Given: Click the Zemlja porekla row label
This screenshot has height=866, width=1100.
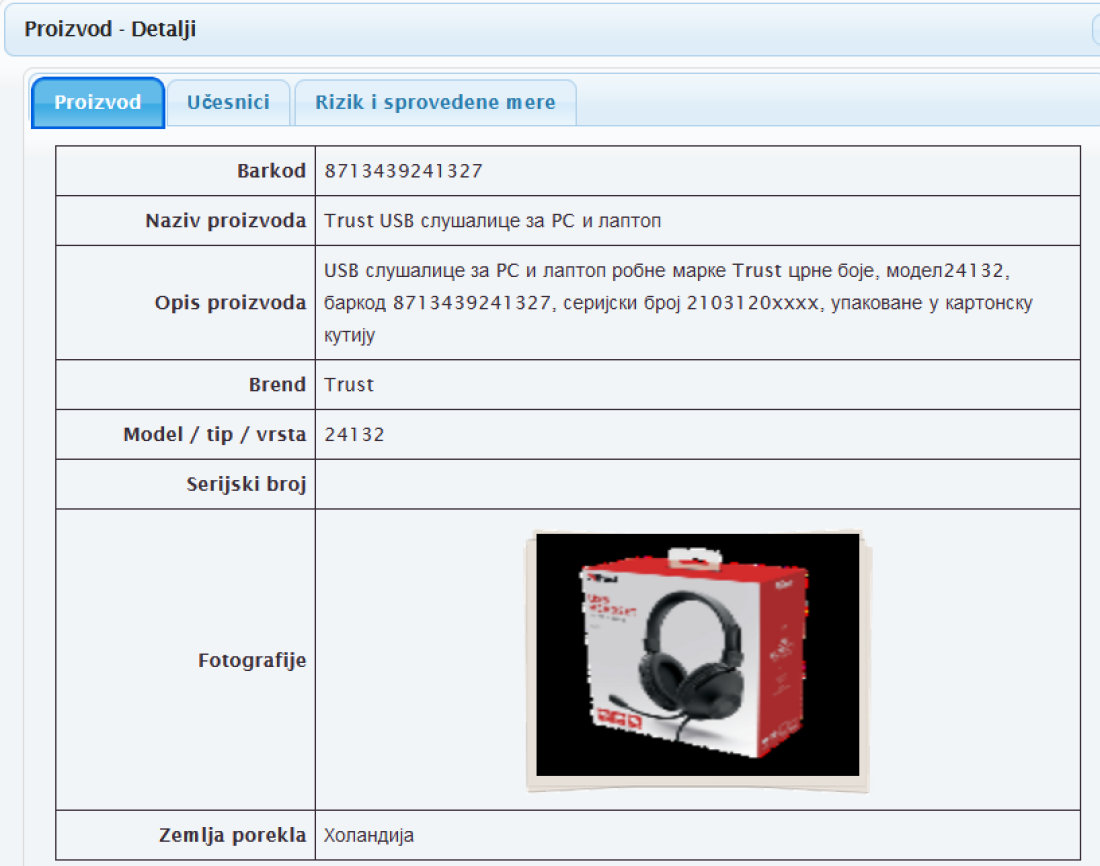Looking at the screenshot, I should [232, 835].
